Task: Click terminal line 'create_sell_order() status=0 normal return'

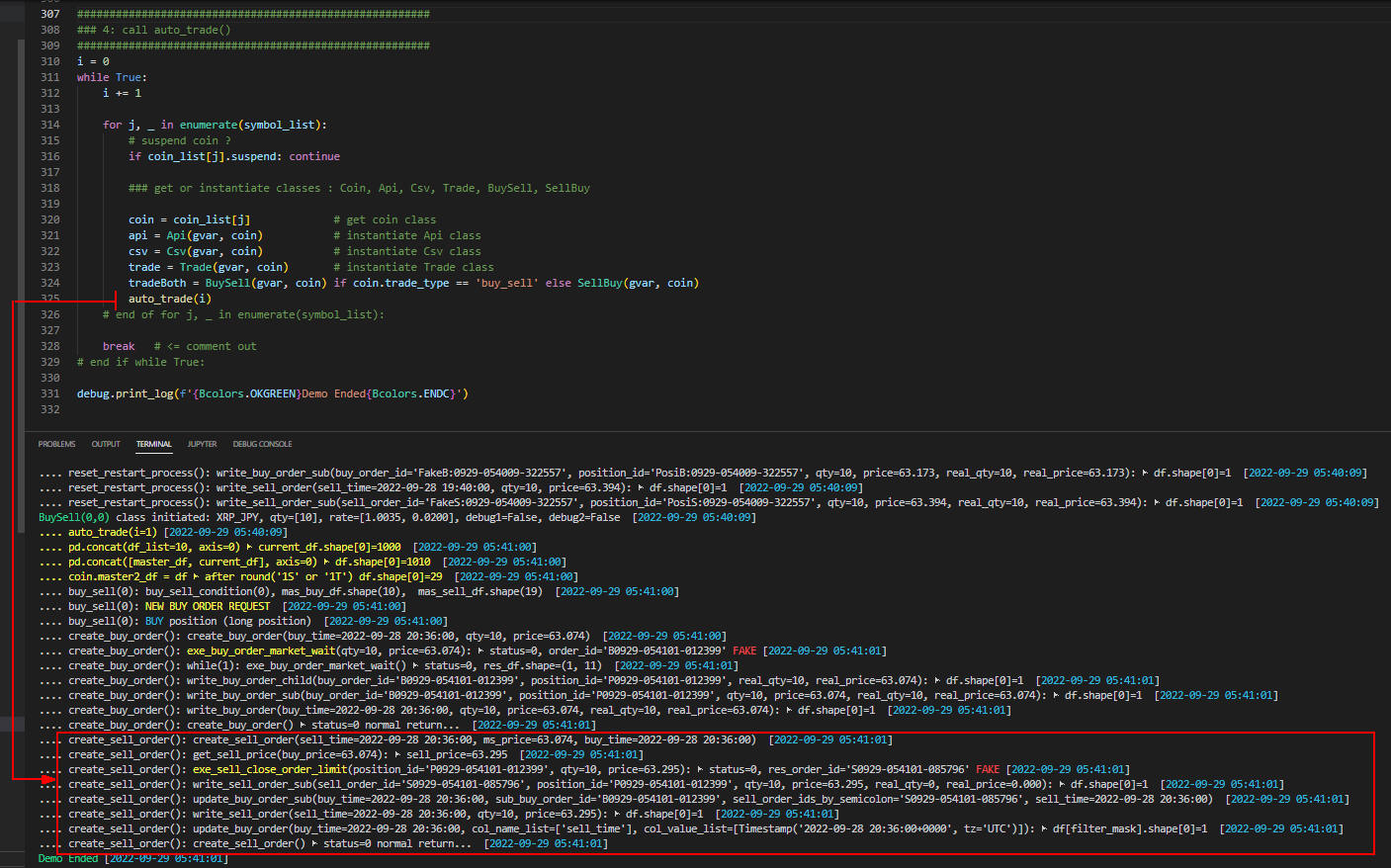Action: point(323,843)
